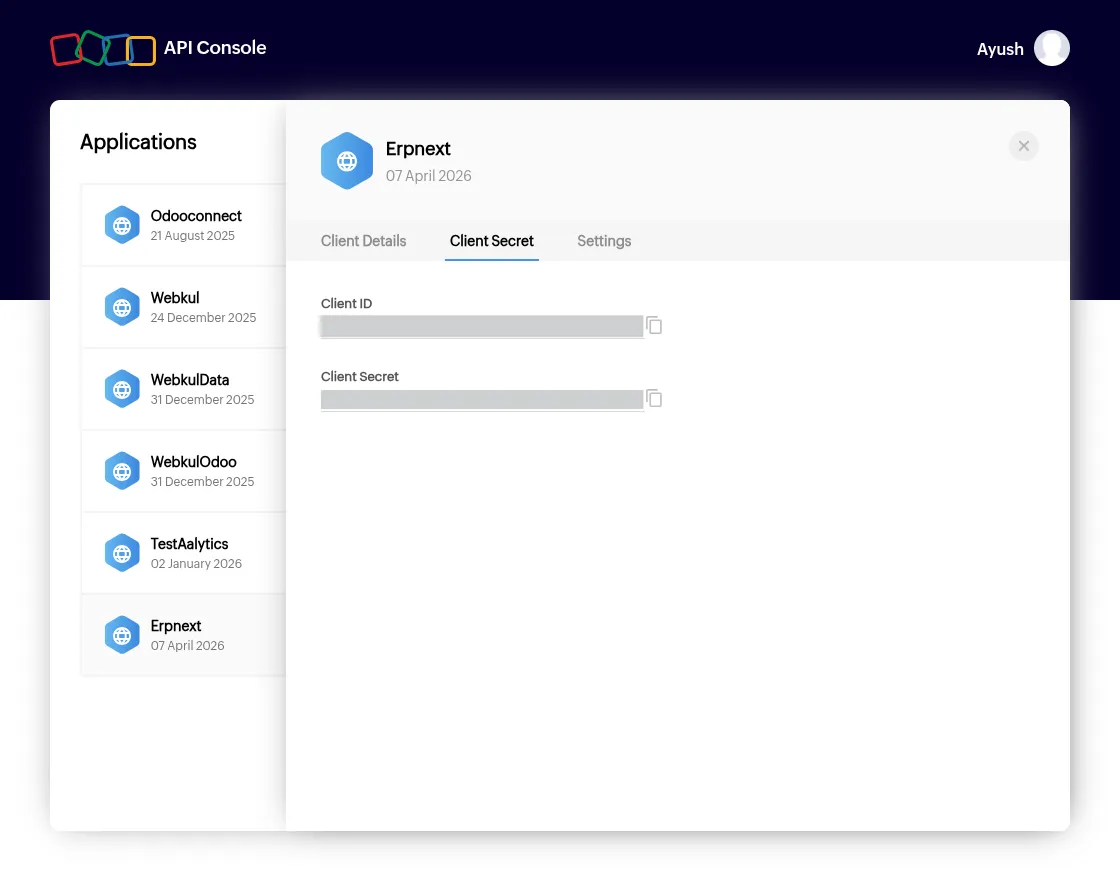This screenshot has width=1120, height=880.
Task: Switch to Client Details tab
Action: (x=364, y=241)
